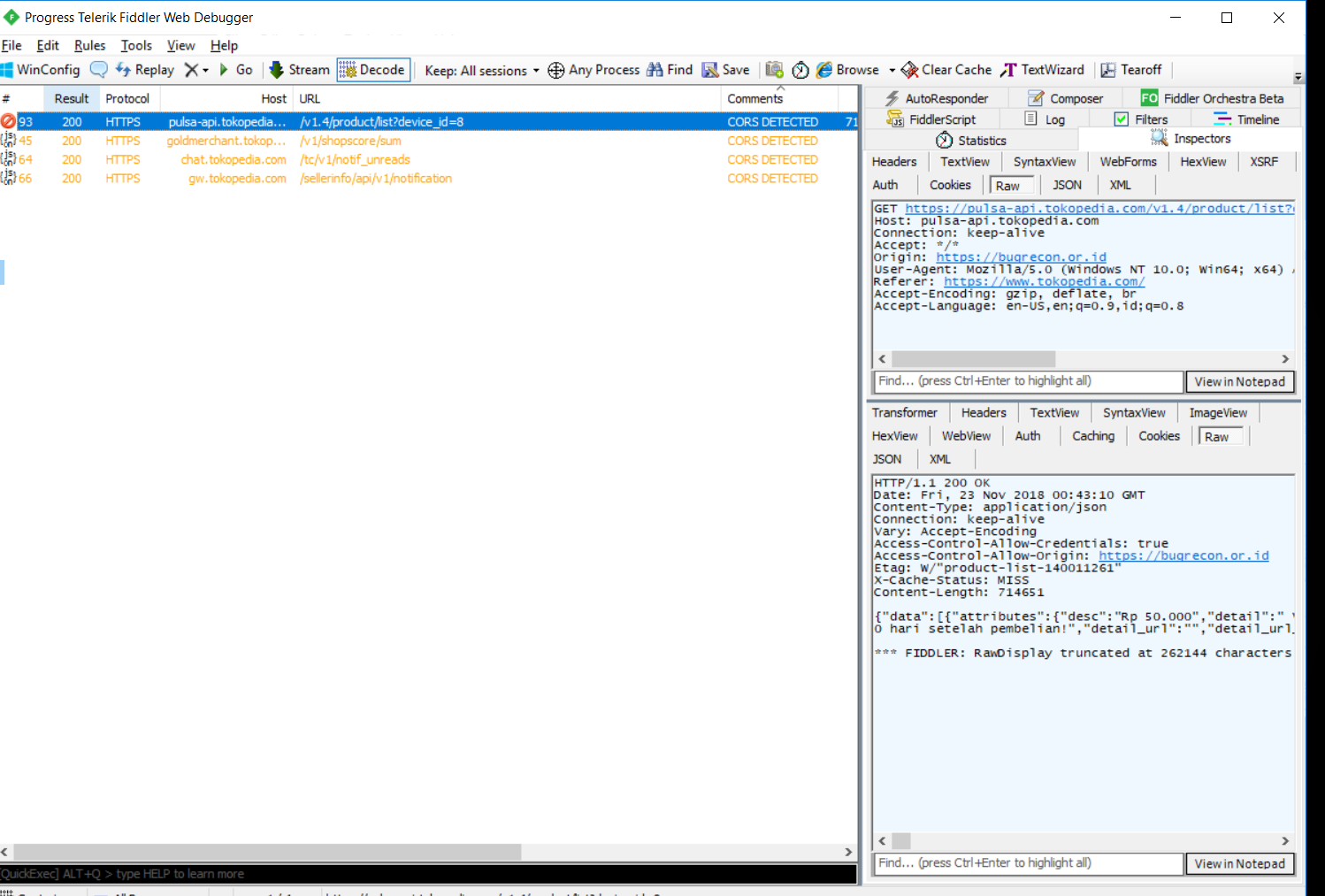Launch Browse from the toolbar
1325x896 pixels.
[847, 70]
